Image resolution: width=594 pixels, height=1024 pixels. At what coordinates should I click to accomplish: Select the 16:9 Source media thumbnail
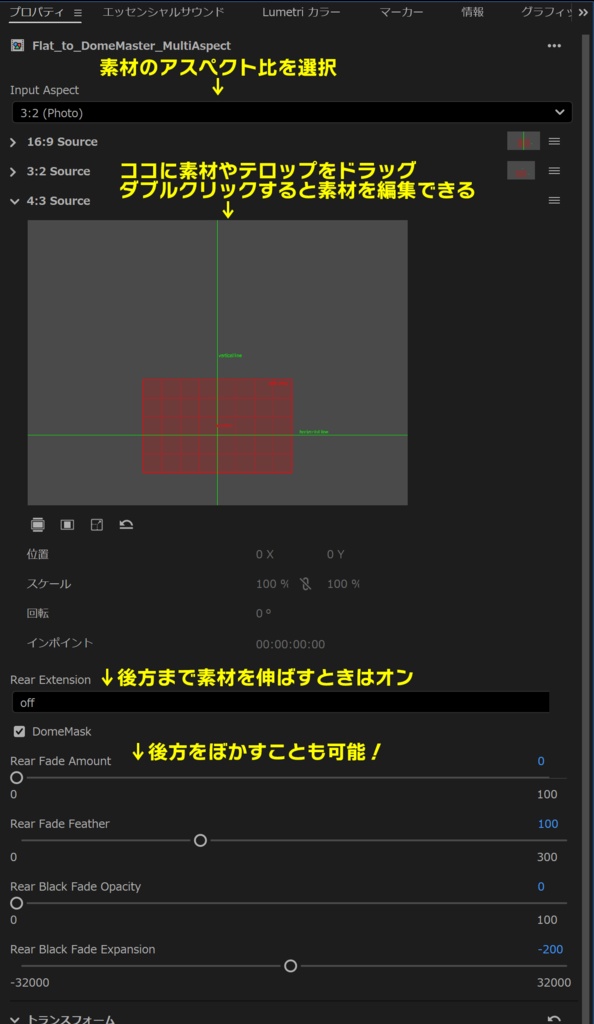(524, 141)
